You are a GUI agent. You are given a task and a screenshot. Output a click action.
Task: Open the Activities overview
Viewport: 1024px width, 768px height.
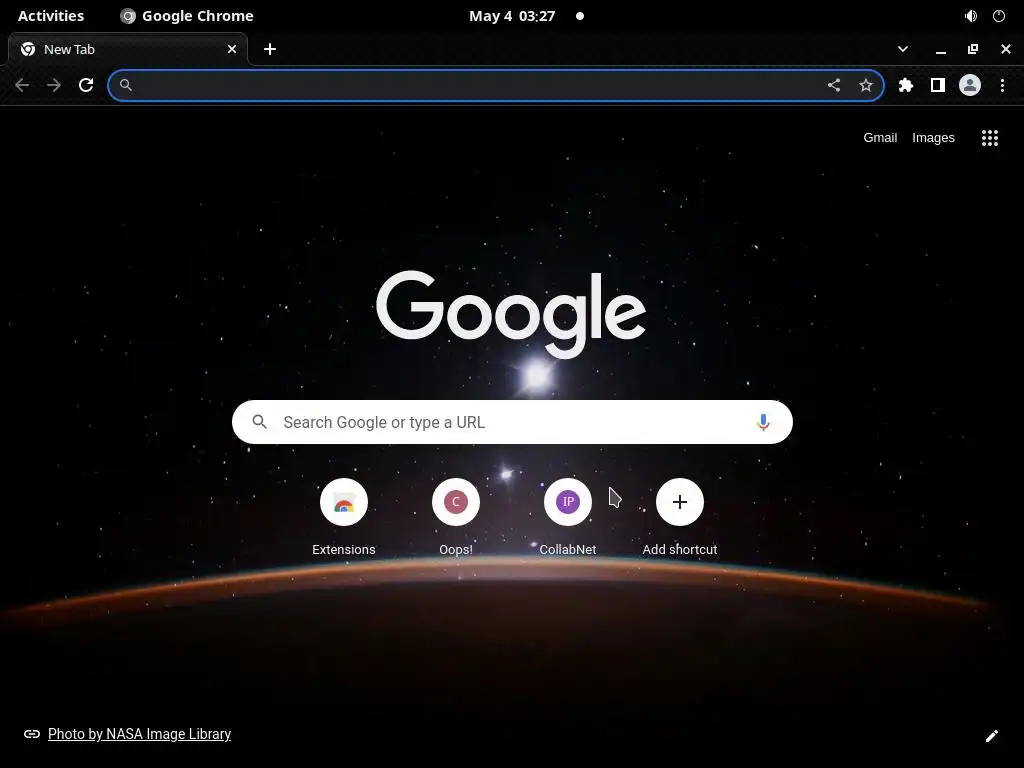(x=51, y=16)
